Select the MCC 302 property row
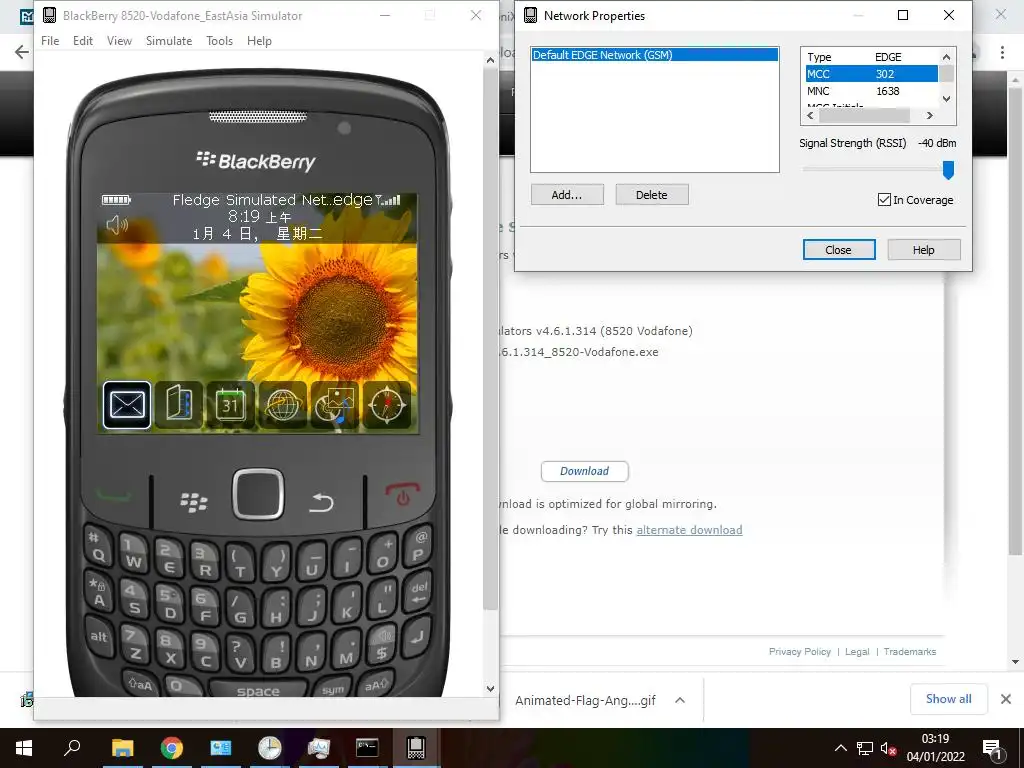 871,74
